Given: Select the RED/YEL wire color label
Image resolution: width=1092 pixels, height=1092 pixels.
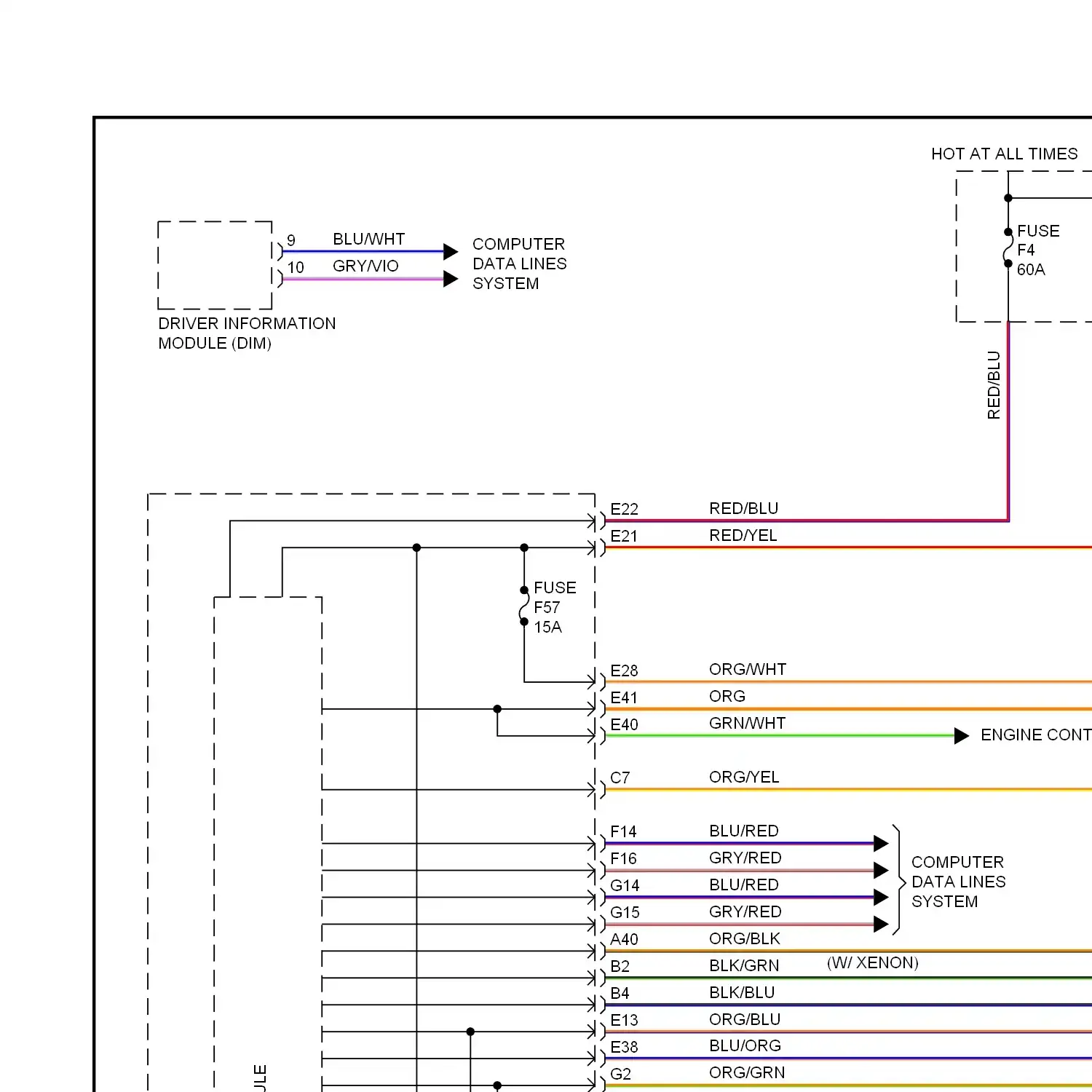Looking at the screenshot, I should (x=743, y=535).
